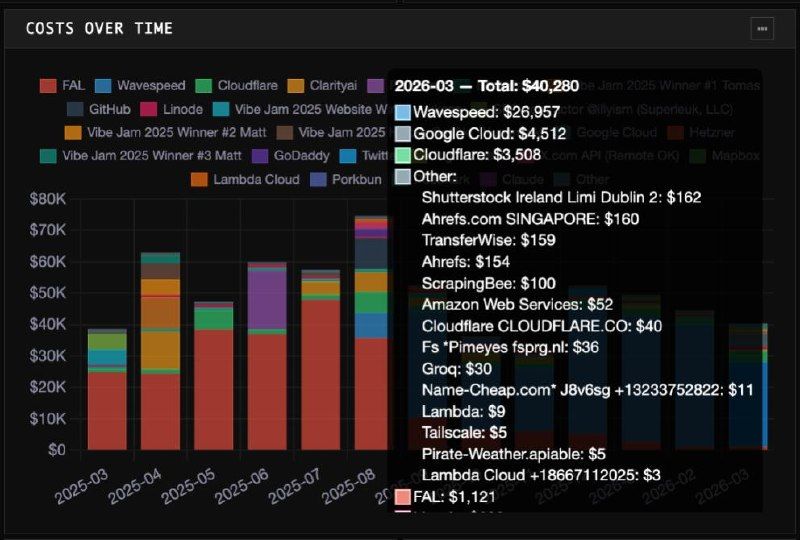
Task: Click the 'Other:' group label in the tooltip
Action: coord(435,177)
